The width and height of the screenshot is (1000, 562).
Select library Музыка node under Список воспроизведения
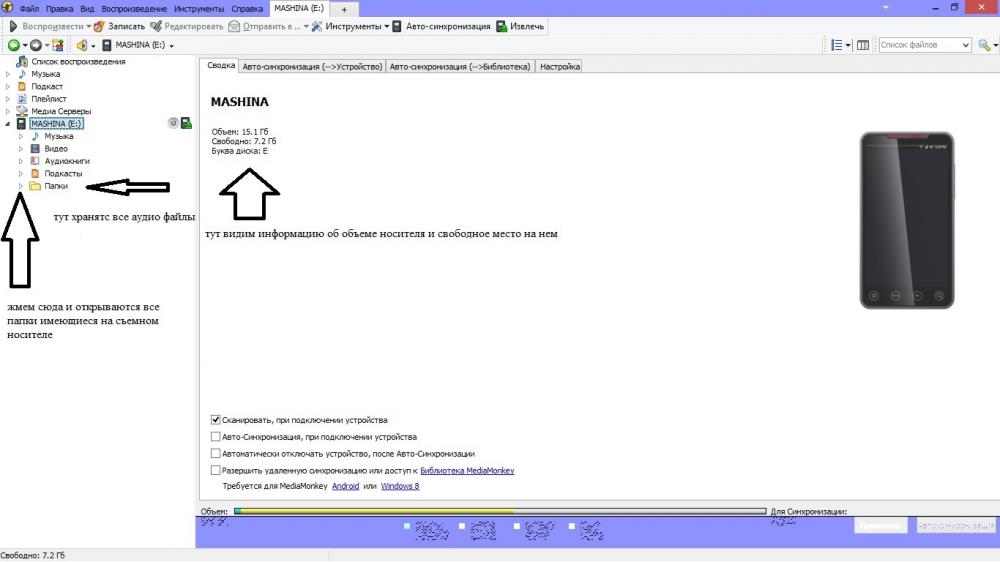46,74
